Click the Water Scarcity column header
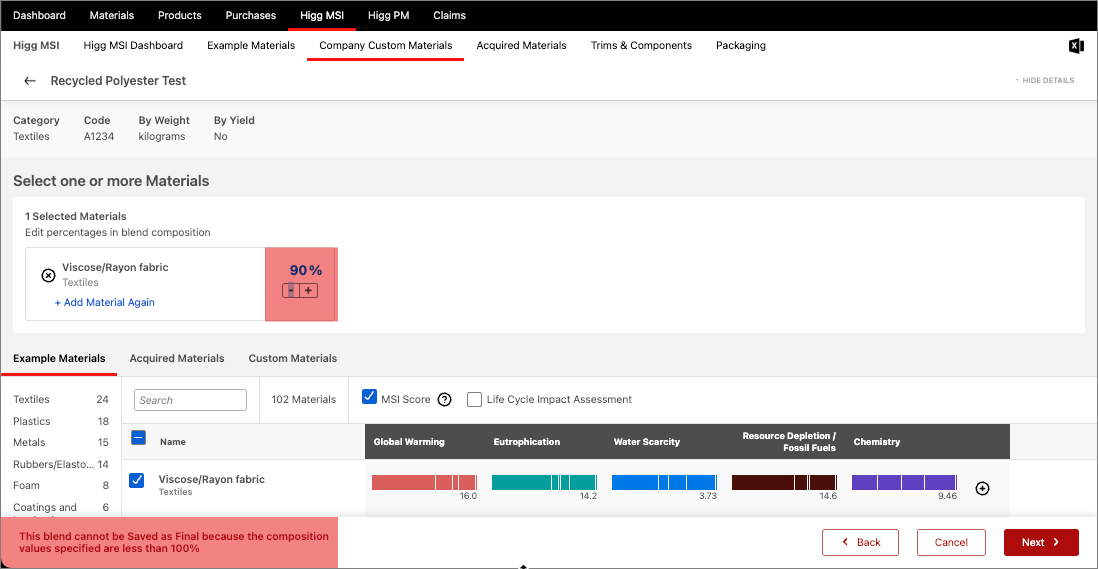1098x569 pixels. 647,442
